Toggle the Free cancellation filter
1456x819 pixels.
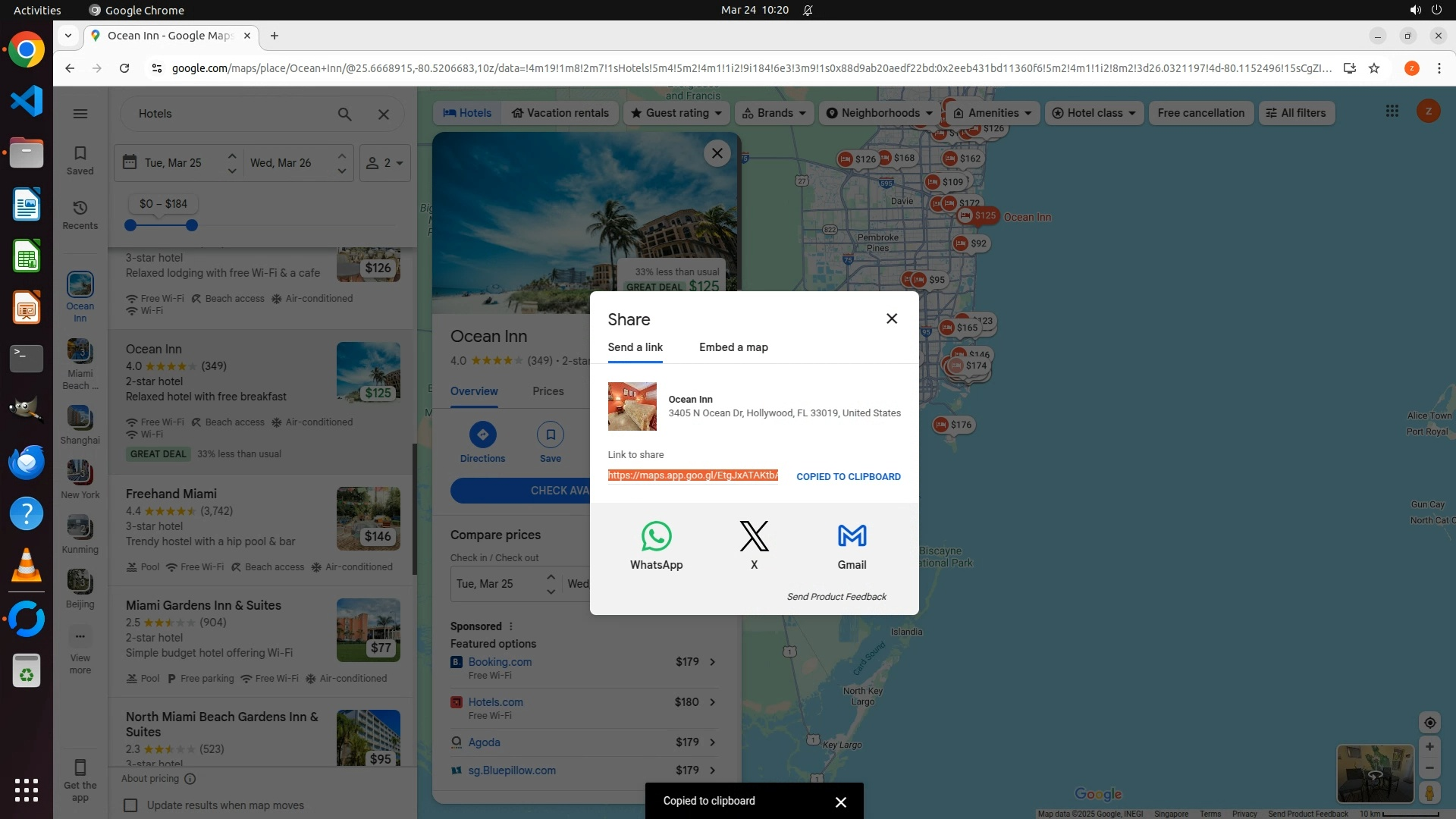pyautogui.click(x=1200, y=113)
